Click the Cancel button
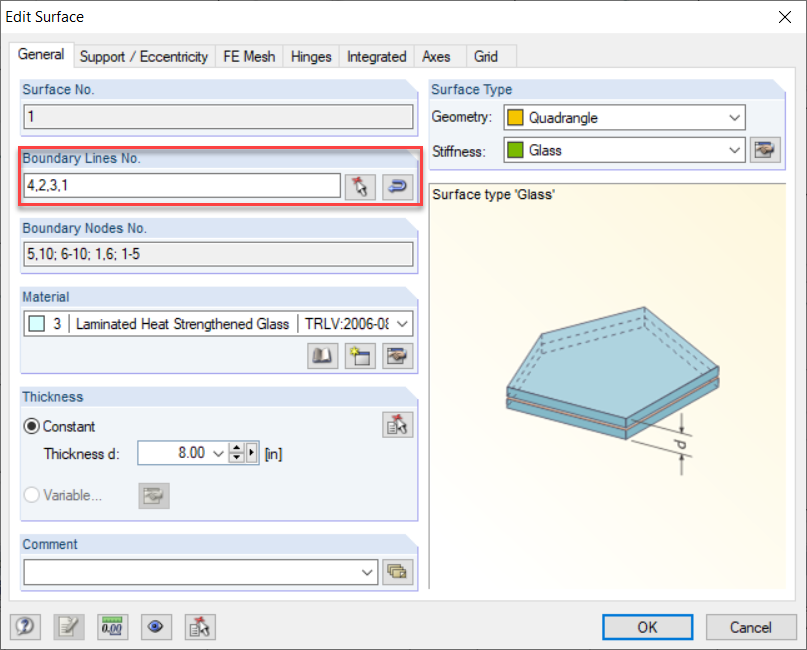 tap(750, 627)
